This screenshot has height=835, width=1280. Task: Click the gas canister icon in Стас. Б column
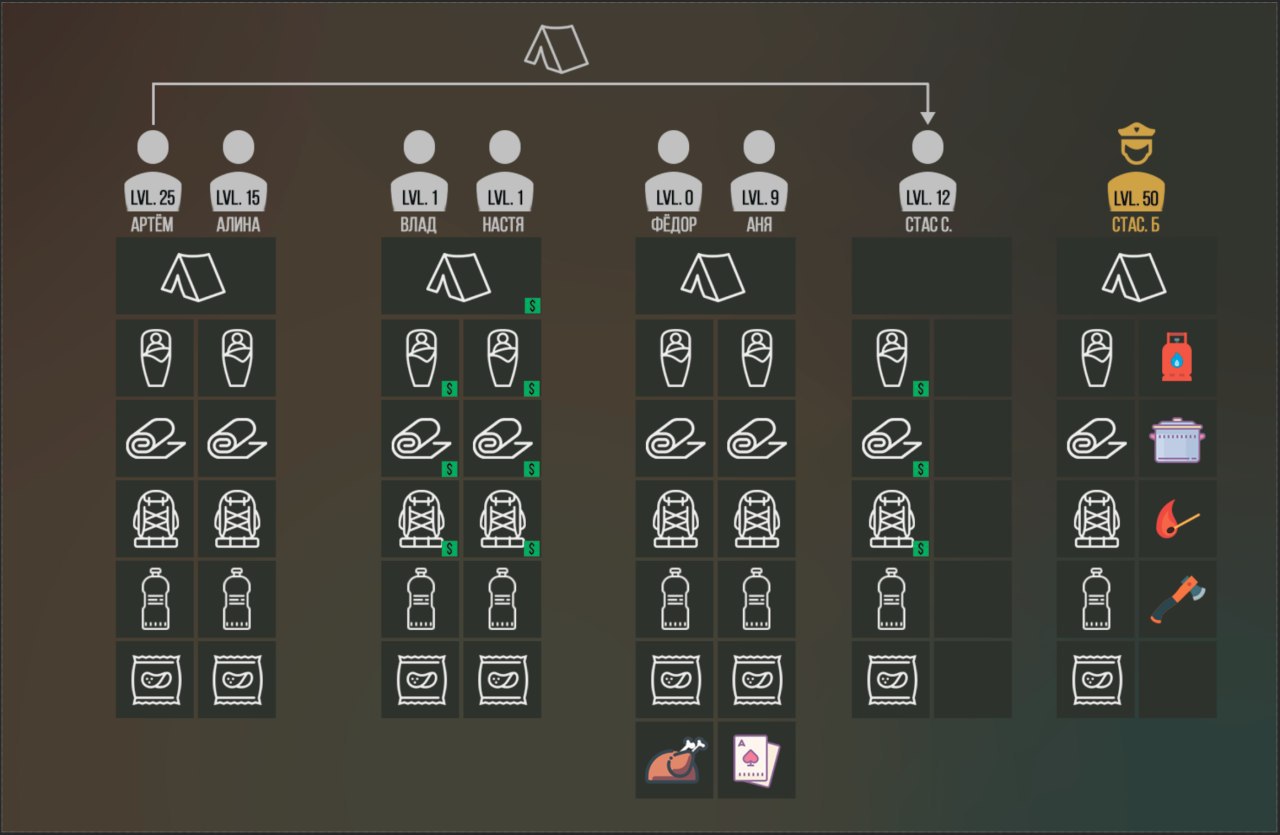pos(1177,357)
